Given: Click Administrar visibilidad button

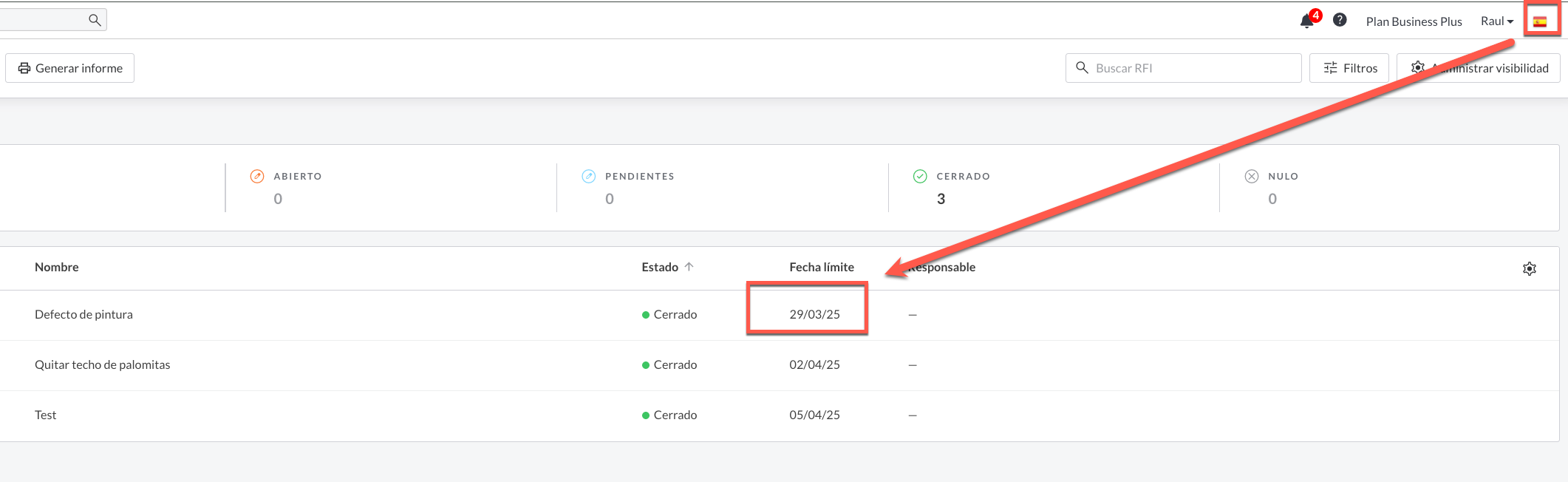Looking at the screenshot, I should pyautogui.click(x=1479, y=68).
